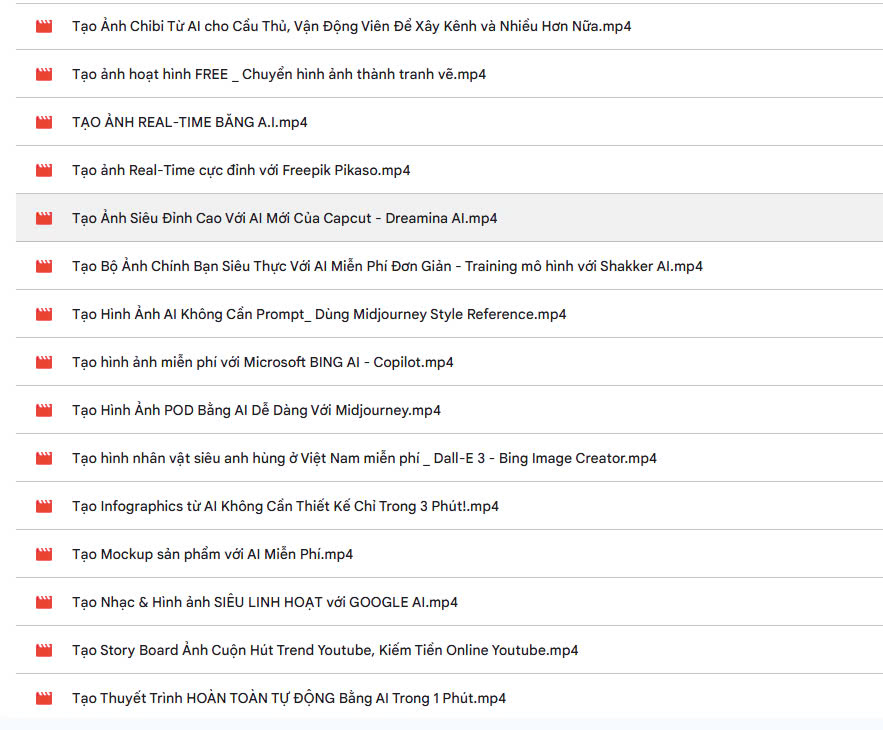Screen dimensions: 883x730
Task: Click video icon next to Freepik Pikaso file
Action: [44, 170]
